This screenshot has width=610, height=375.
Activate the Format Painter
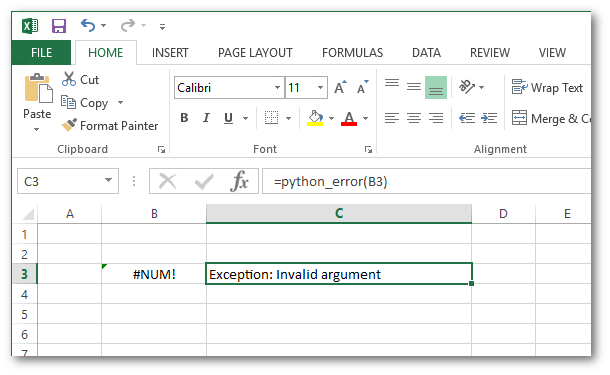pyautogui.click(x=110, y=126)
